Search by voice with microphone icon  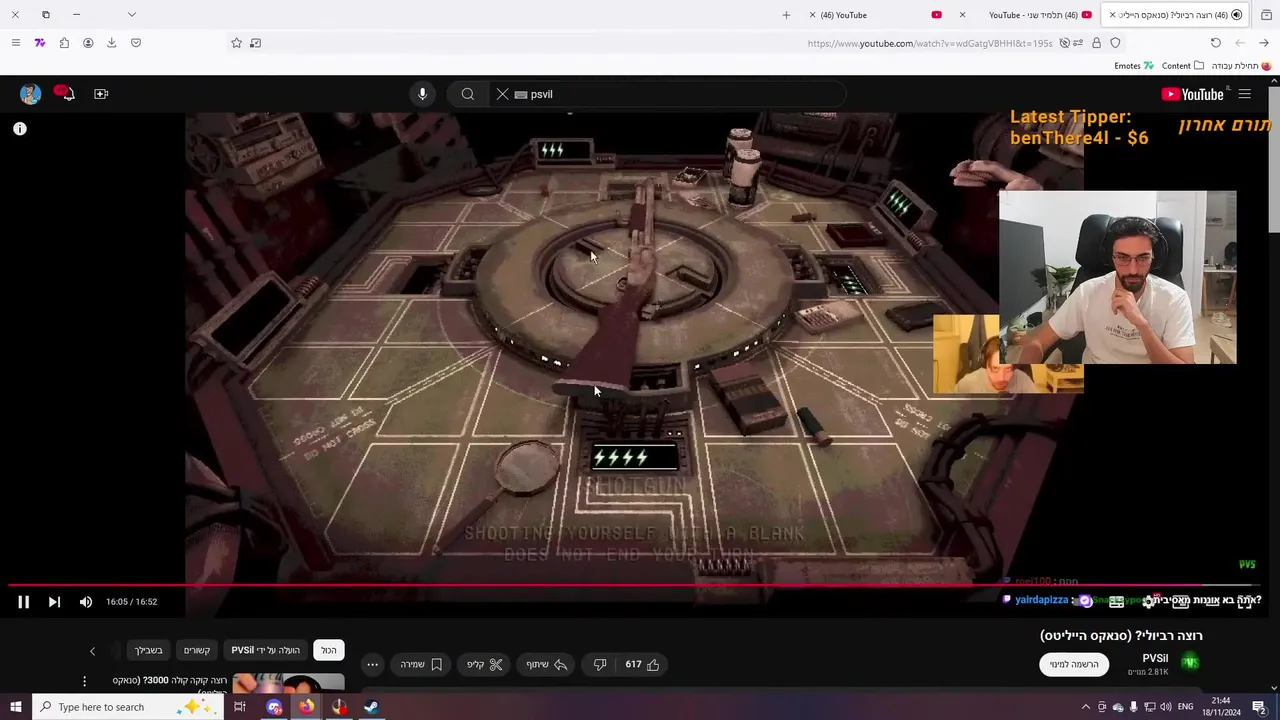(x=422, y=94)
